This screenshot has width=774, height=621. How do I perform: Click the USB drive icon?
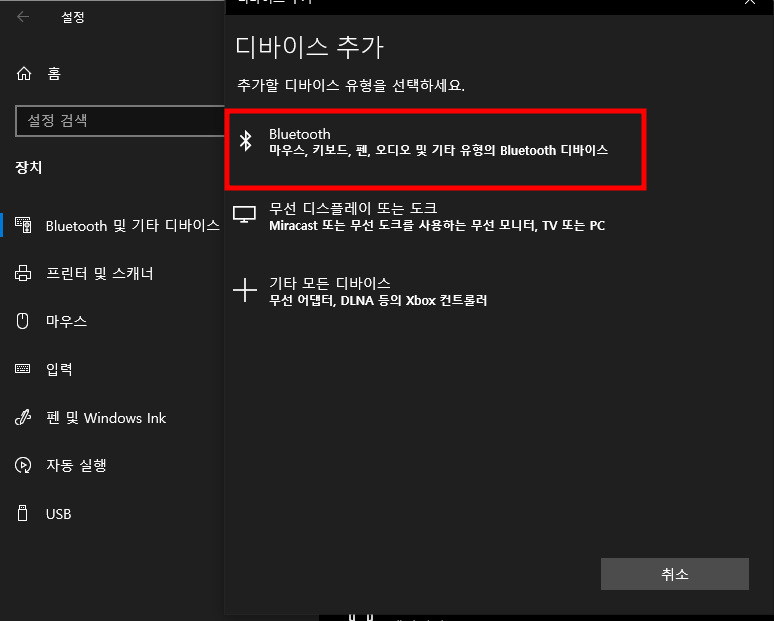22,513
